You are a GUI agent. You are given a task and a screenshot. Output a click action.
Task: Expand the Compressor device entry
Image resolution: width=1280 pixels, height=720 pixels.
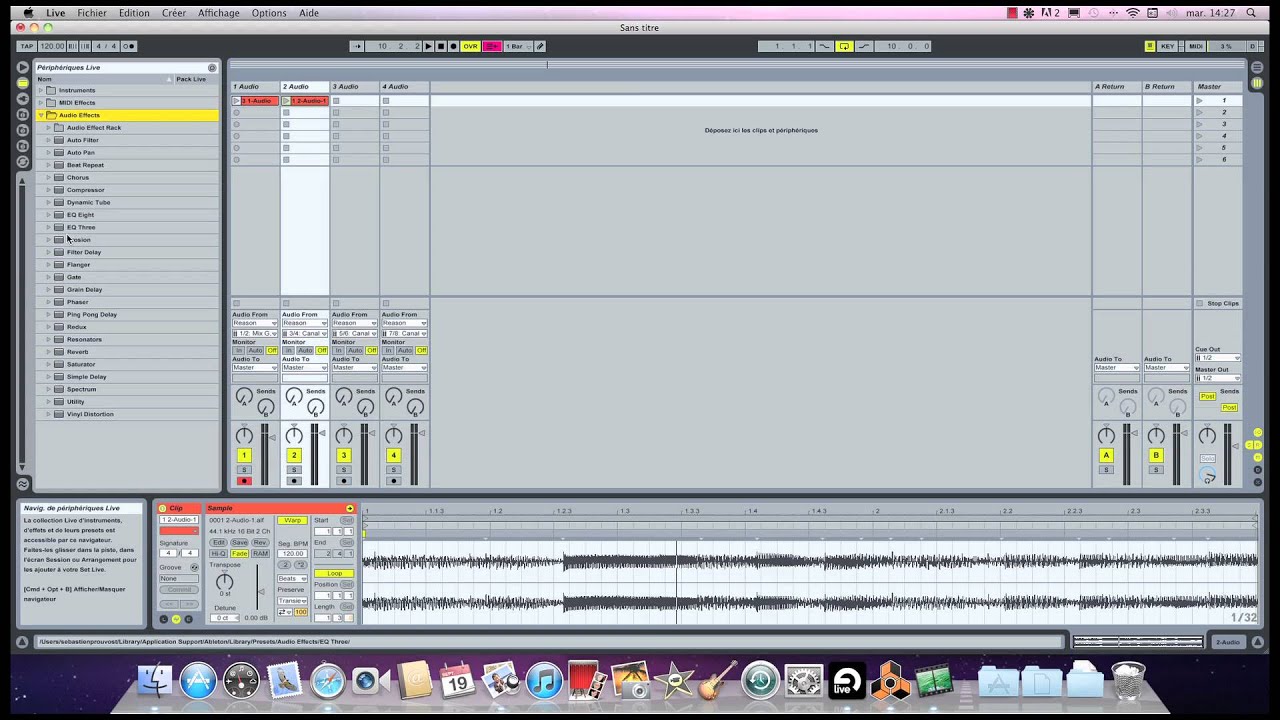(x=48, y=190)
